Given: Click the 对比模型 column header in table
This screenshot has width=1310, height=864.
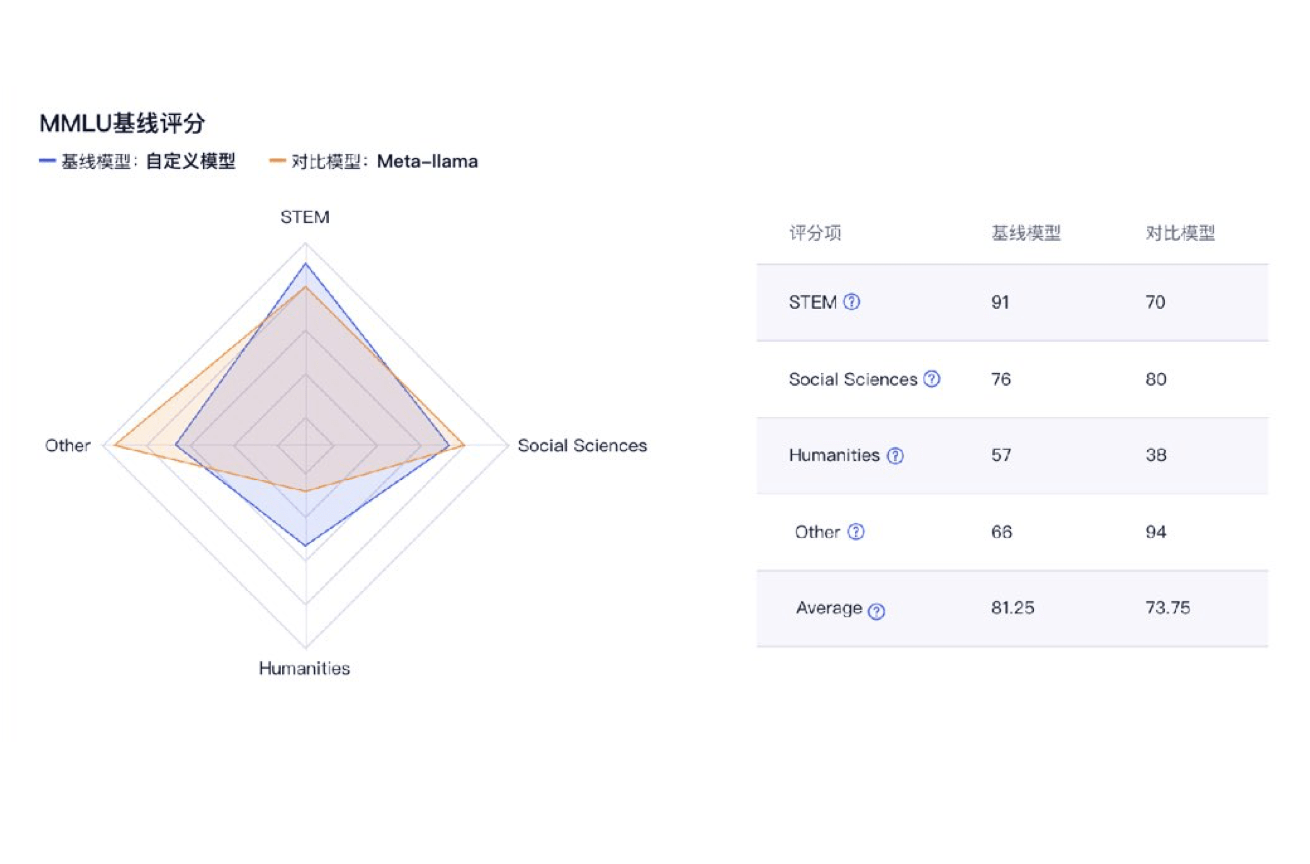Looking at the screenshot, I should 1180,233.
